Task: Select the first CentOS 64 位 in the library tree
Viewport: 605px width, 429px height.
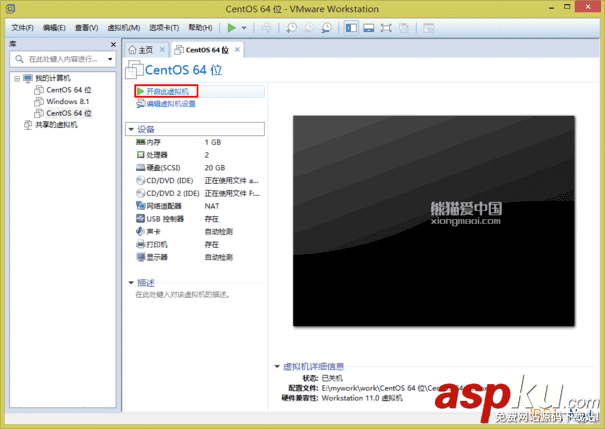Action: pyautogui.click(x=69, y=90)
